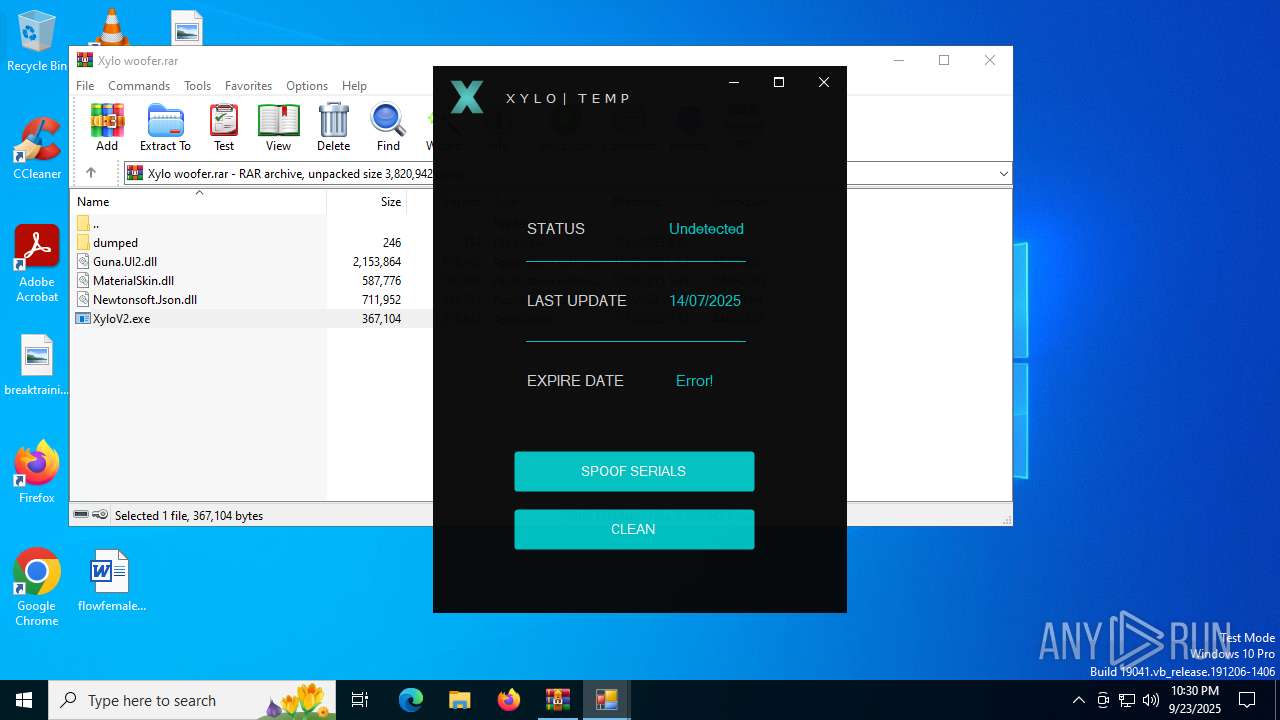Open the Help menu

[x=354, y=86]
